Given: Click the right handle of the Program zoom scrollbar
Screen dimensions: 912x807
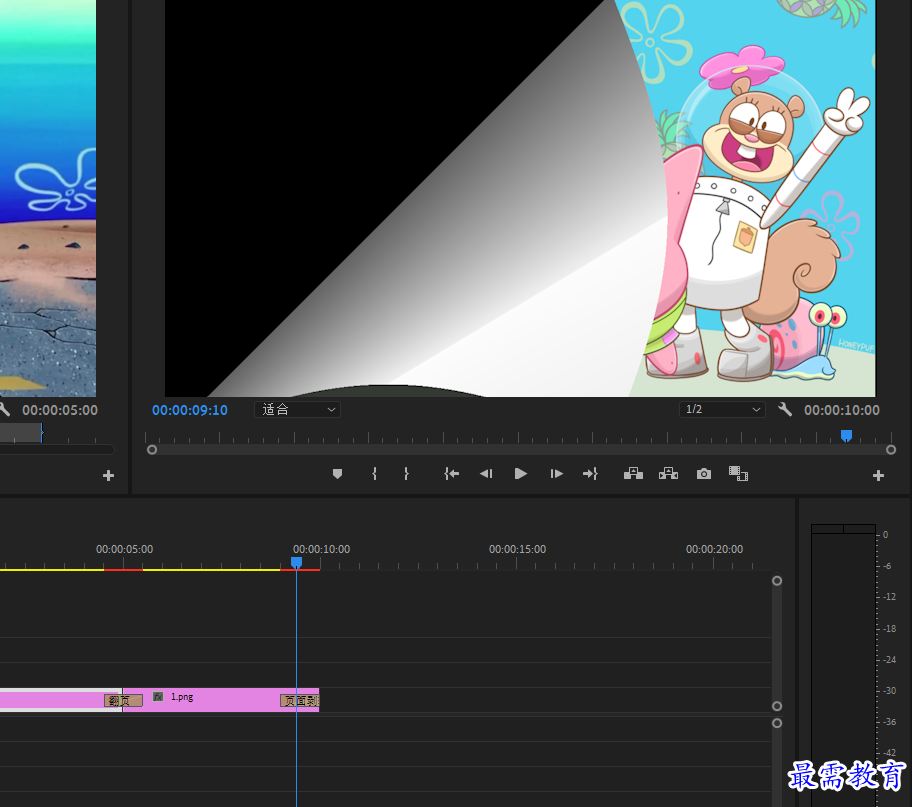Looking at the screenshot, I should pyautogui.click(x=890, y=450).
